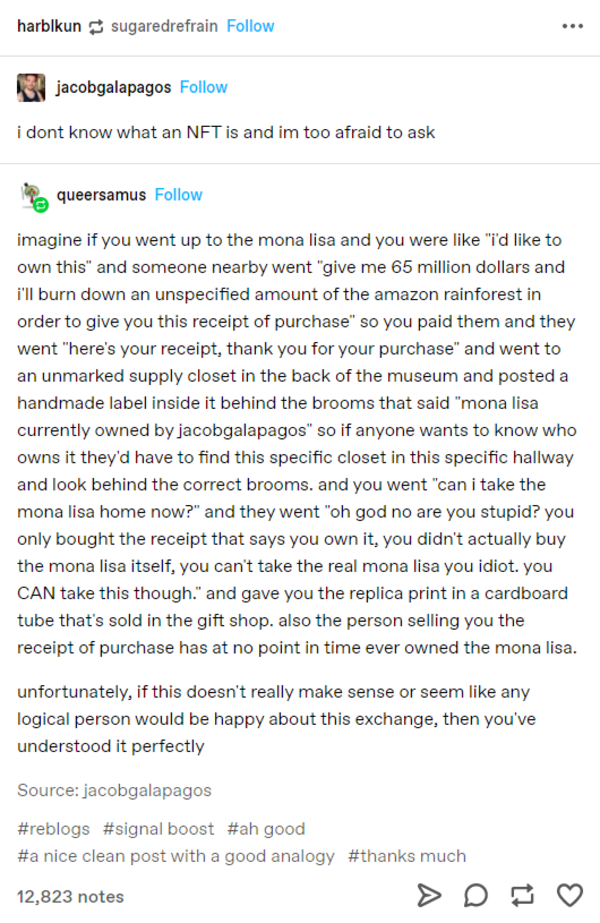
Task: Follow jacobgalapagos
Action: tap(204, 87)
